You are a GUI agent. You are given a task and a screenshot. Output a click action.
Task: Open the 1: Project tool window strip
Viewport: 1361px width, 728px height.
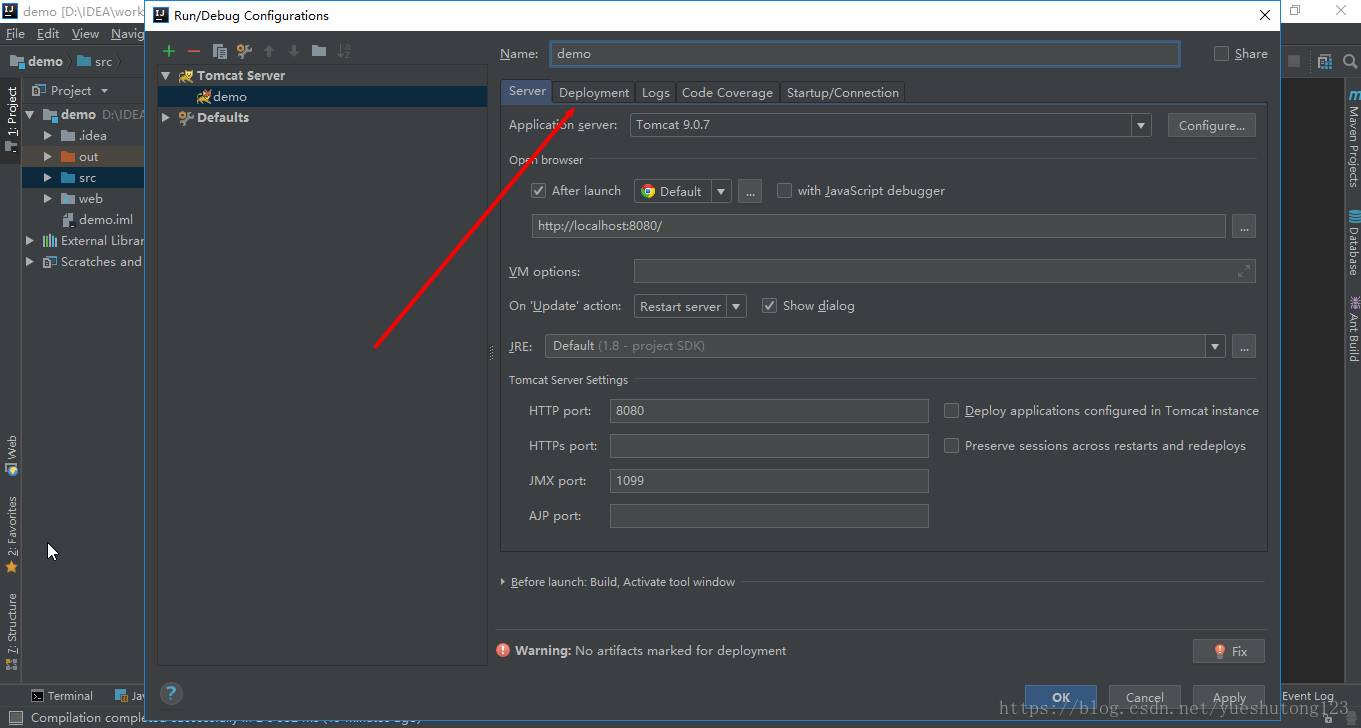[12, 119]
